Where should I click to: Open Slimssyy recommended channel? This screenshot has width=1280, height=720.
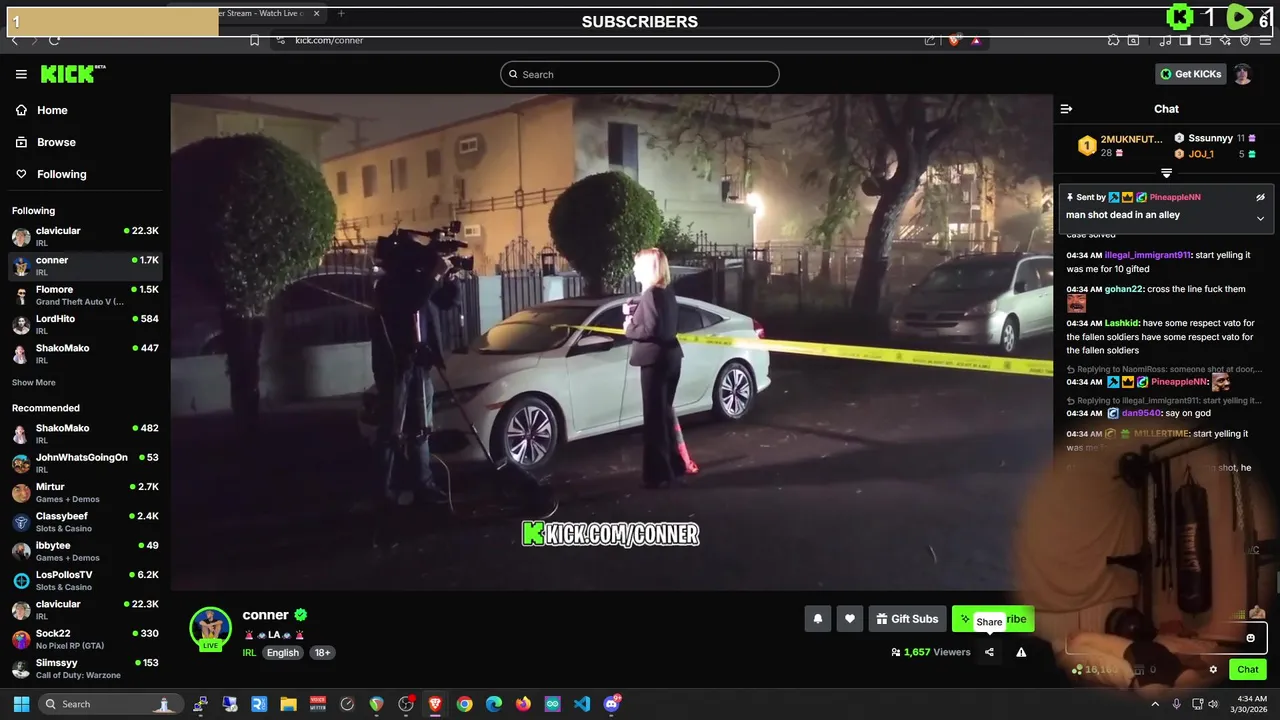point(85,668)
